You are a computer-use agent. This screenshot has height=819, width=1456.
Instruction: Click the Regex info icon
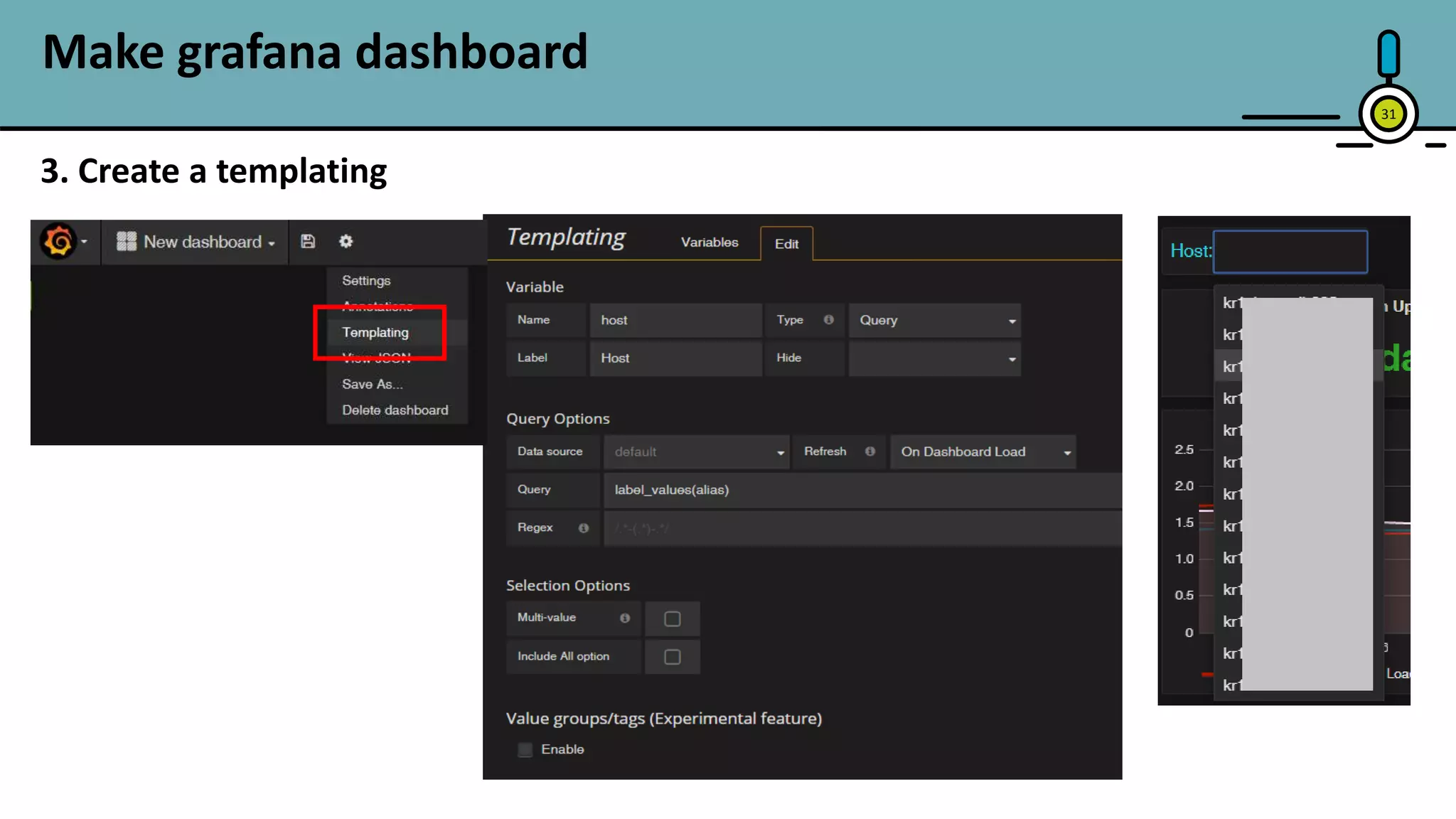click(x=583, y=528)
